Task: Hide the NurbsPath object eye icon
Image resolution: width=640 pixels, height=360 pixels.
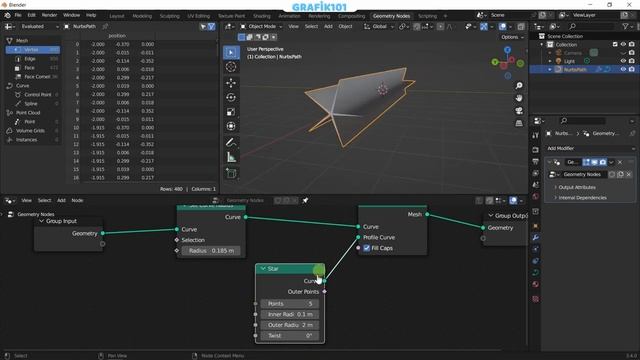Action: [x=623, y=69]
